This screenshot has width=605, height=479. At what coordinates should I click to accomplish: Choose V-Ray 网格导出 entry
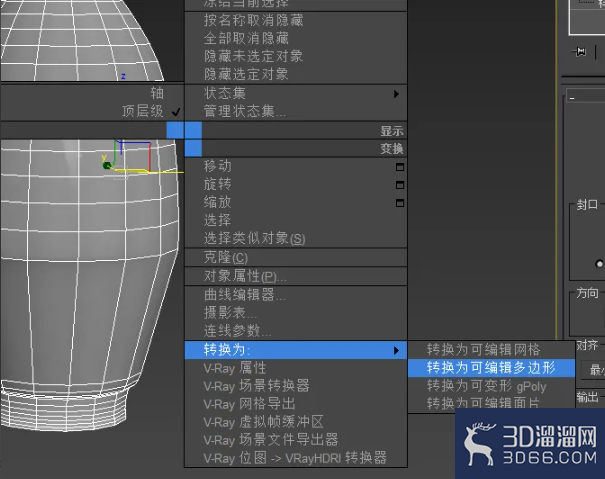[x=249, y=404]
